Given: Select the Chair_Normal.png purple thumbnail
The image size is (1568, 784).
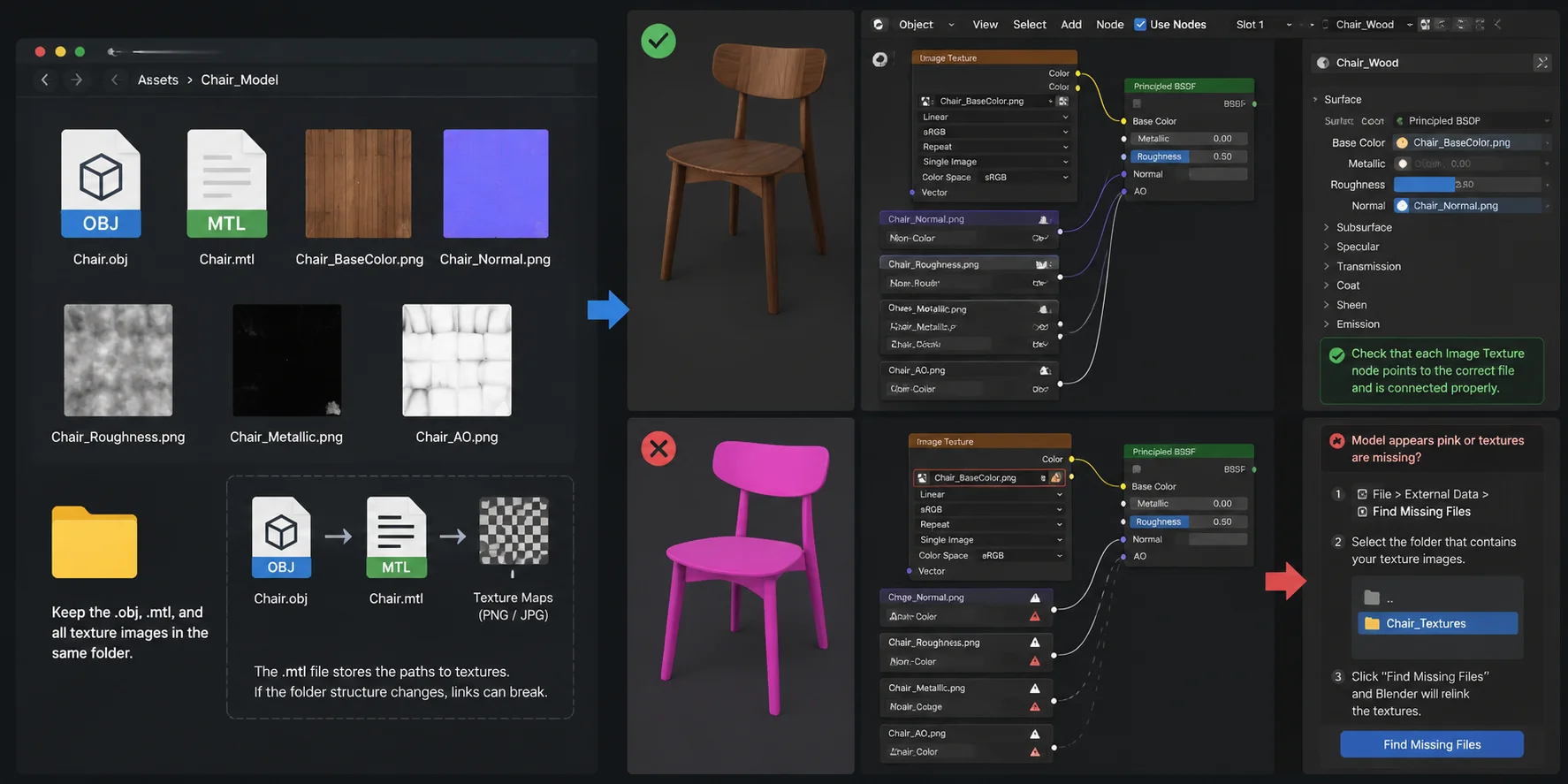Looking at the screenshot, I should coord(495,183).
